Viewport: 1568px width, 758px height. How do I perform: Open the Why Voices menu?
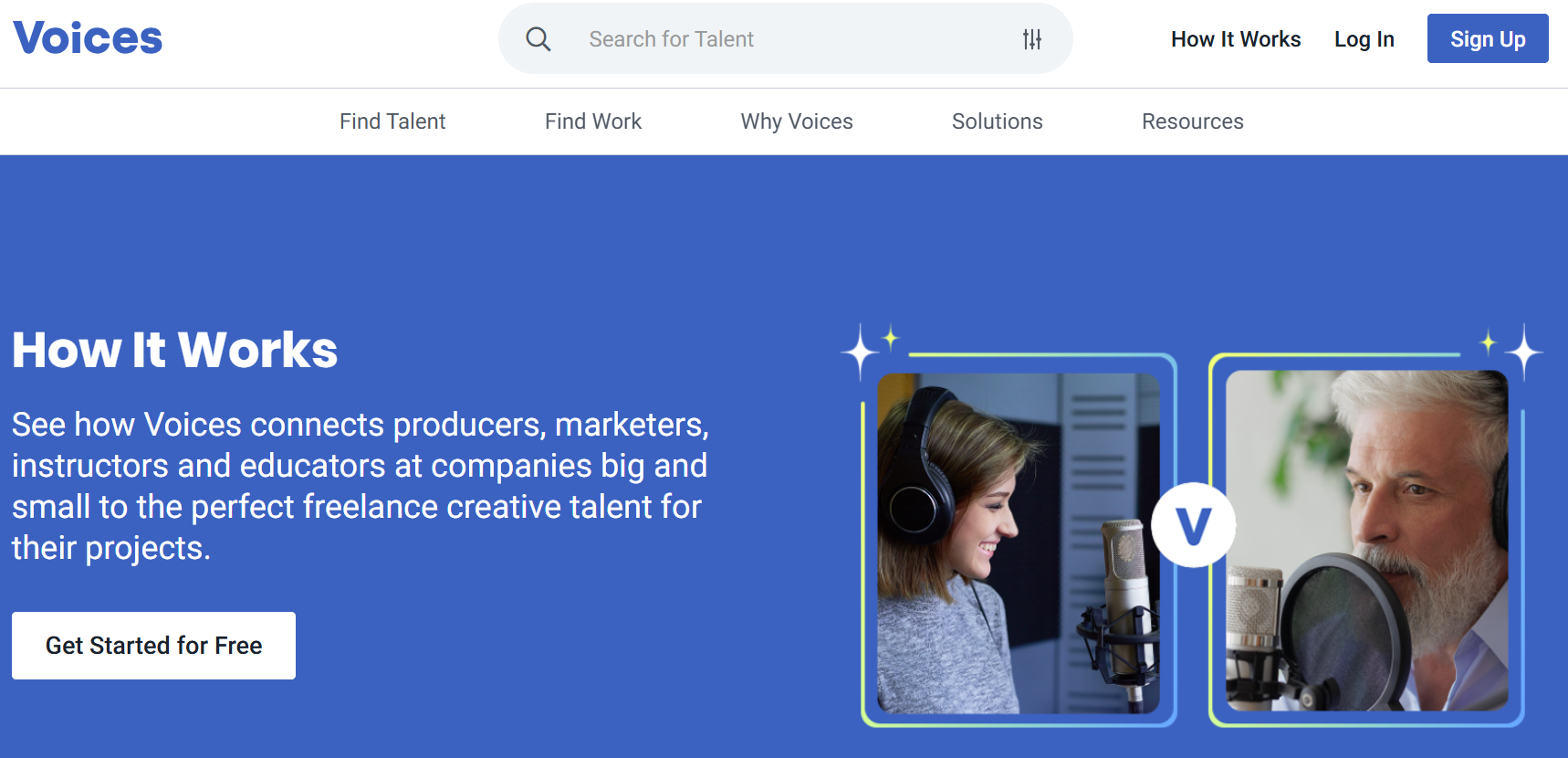(797, 121)
